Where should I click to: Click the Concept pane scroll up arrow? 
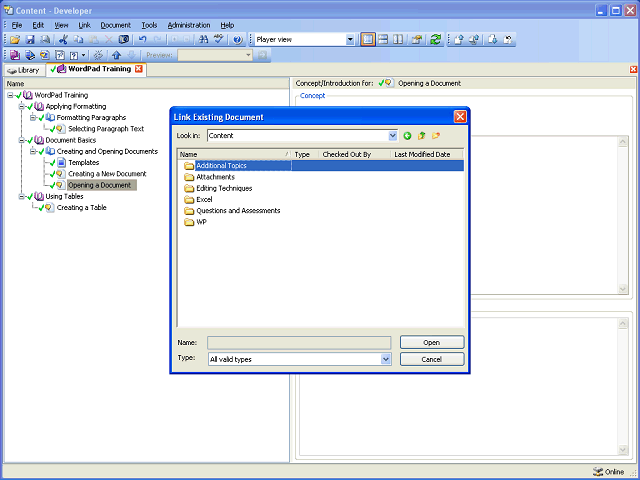pos(622,142)
